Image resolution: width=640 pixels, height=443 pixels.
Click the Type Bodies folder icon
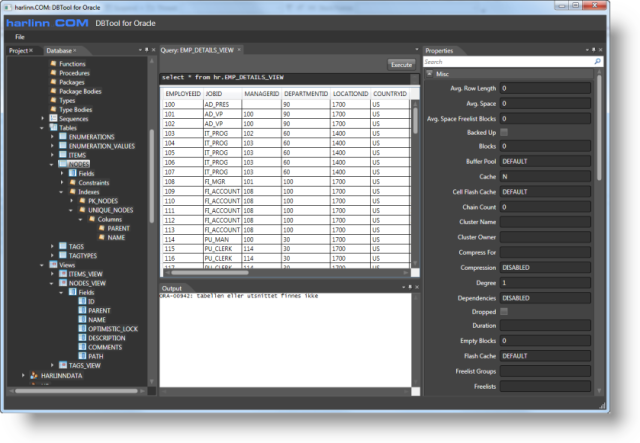point(53,109)
